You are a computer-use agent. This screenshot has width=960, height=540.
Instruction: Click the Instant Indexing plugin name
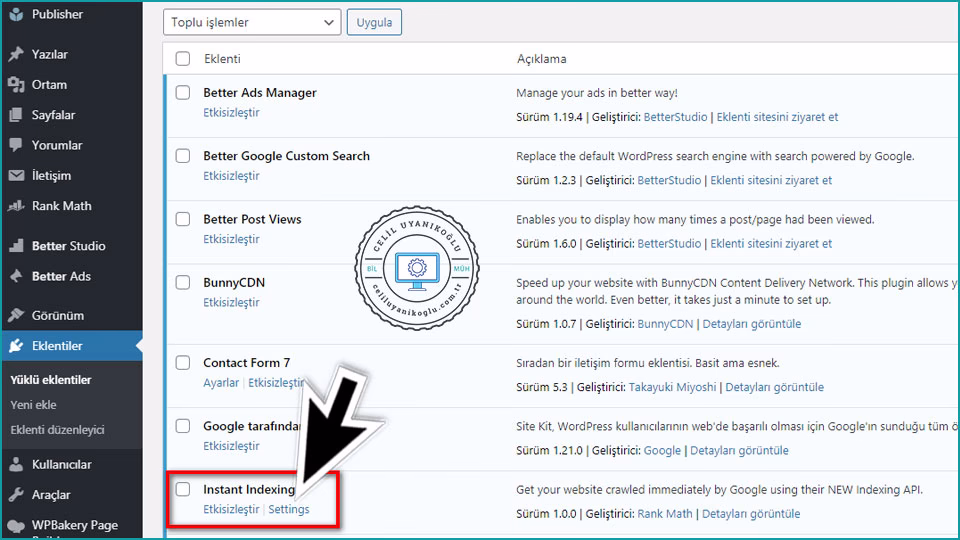tap(249, 489)
